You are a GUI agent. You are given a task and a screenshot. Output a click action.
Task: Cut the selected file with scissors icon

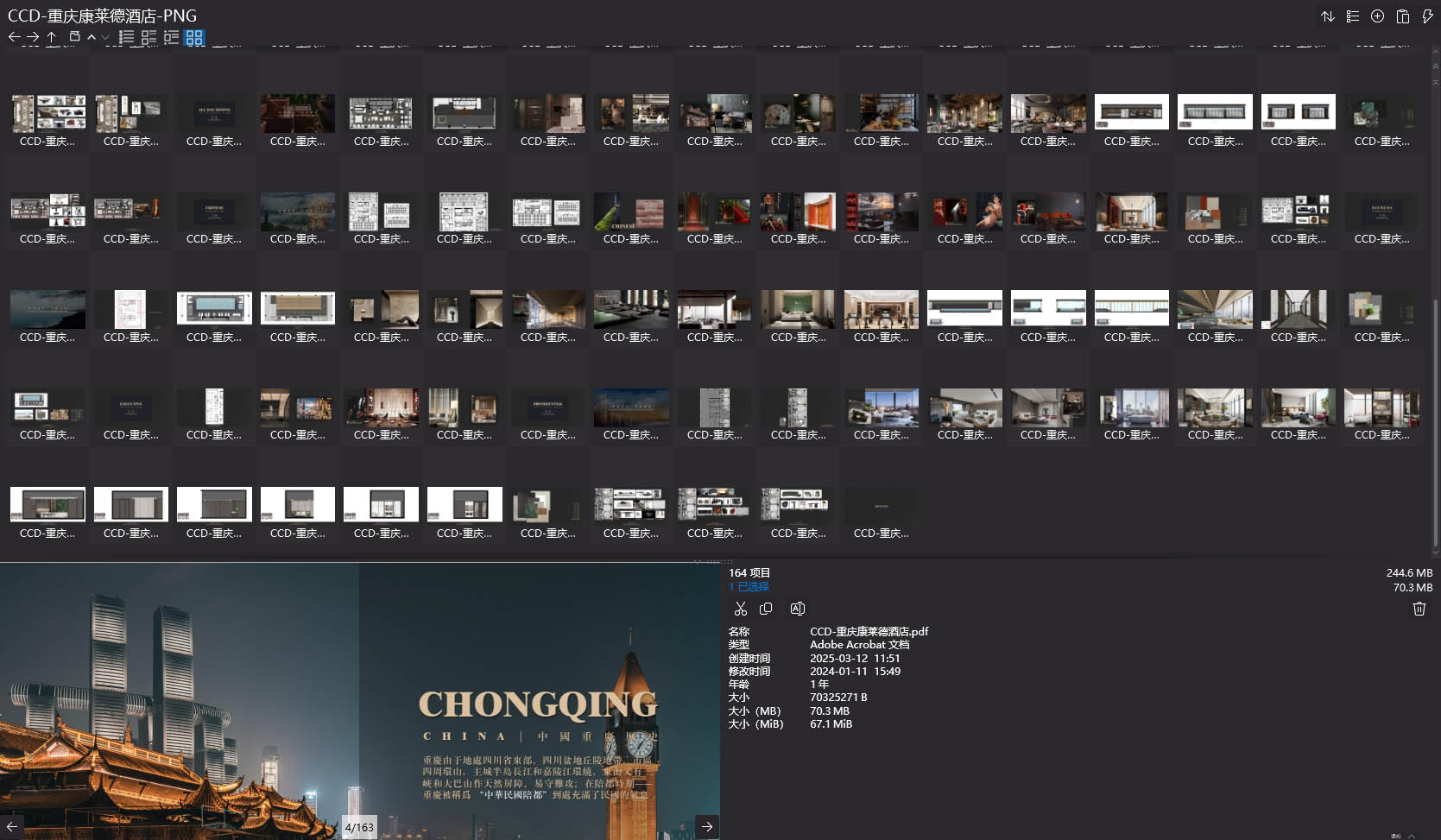tap(740, 609)
